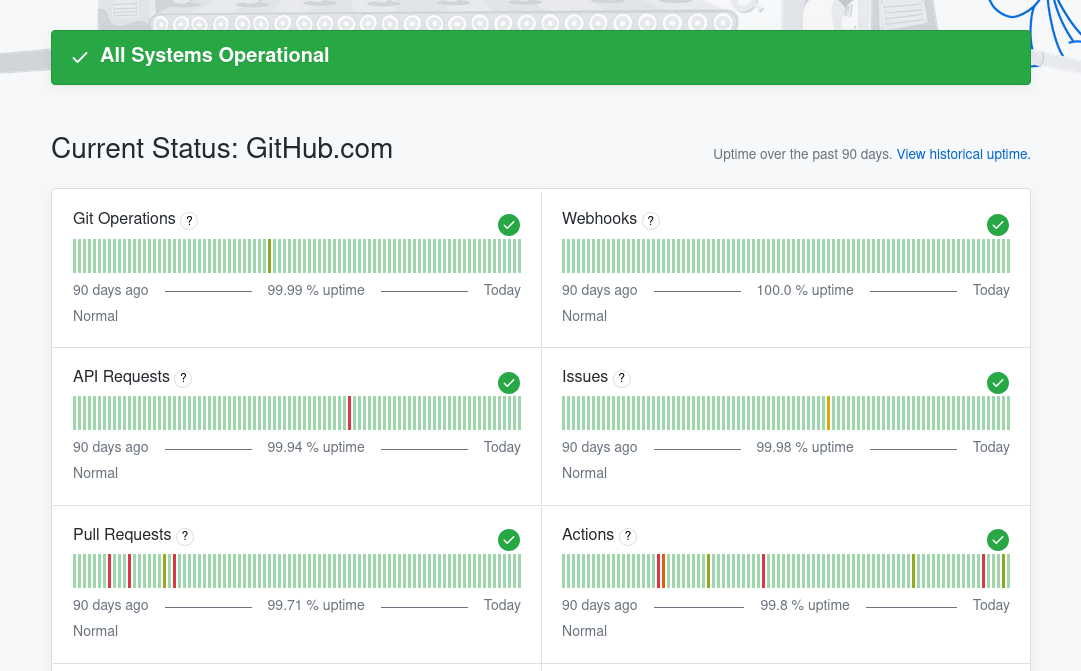Screen dimensions: 1081x671
Task: Click the Current Status: GitHub.com heading
Action: [222, 149]
